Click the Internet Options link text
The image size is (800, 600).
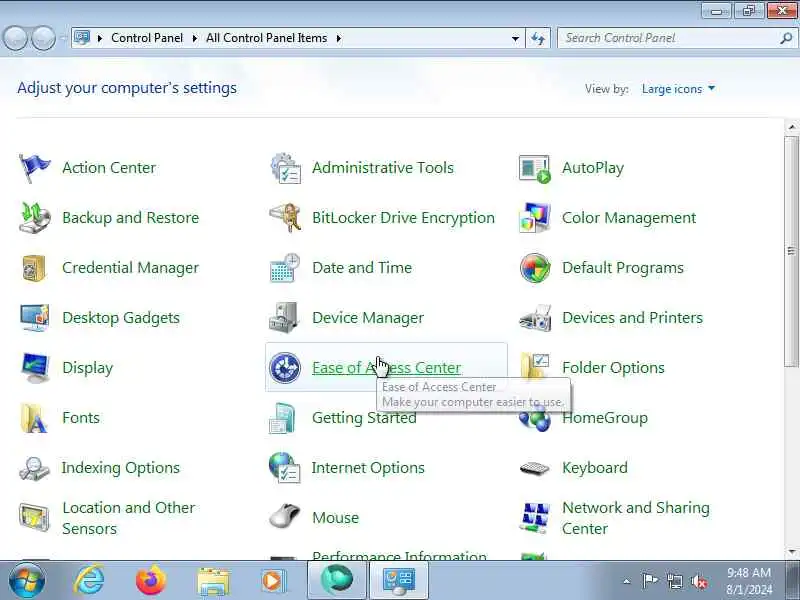click(368, 468)
